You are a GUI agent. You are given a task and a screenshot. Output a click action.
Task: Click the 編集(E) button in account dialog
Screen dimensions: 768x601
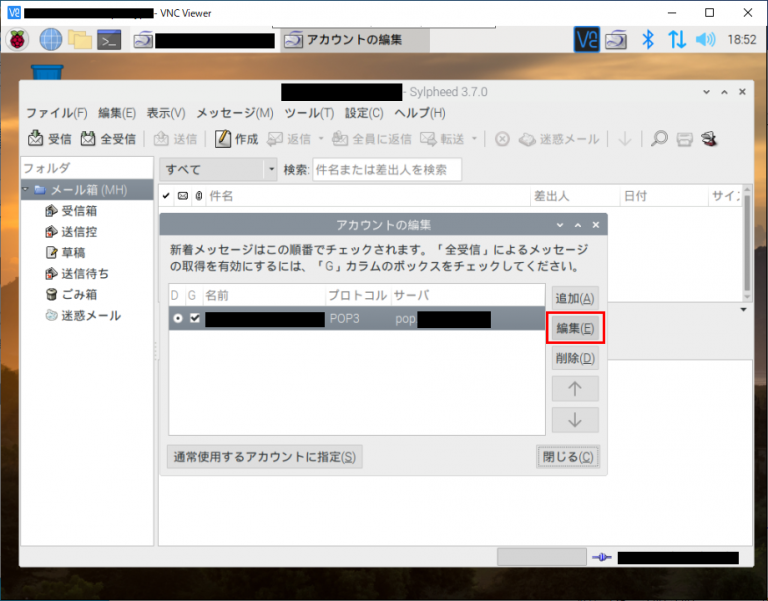coord(574,328)
